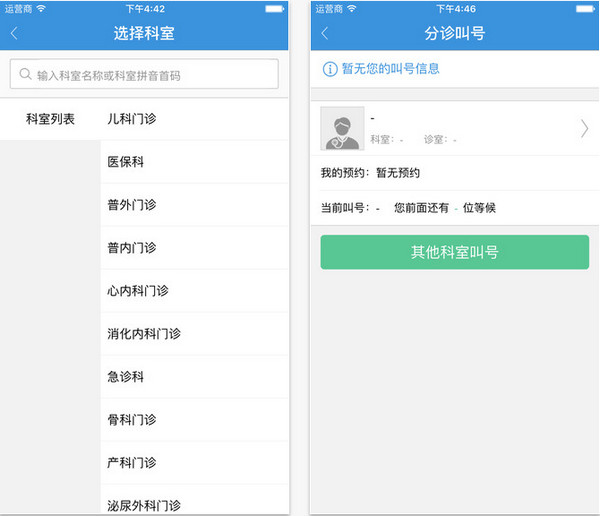Image resolution: width=600 pixels, height=516 pixels.
Task: Click the 其他科室叫号 green button
Action: pyautogui.click(x=454, y=252)
